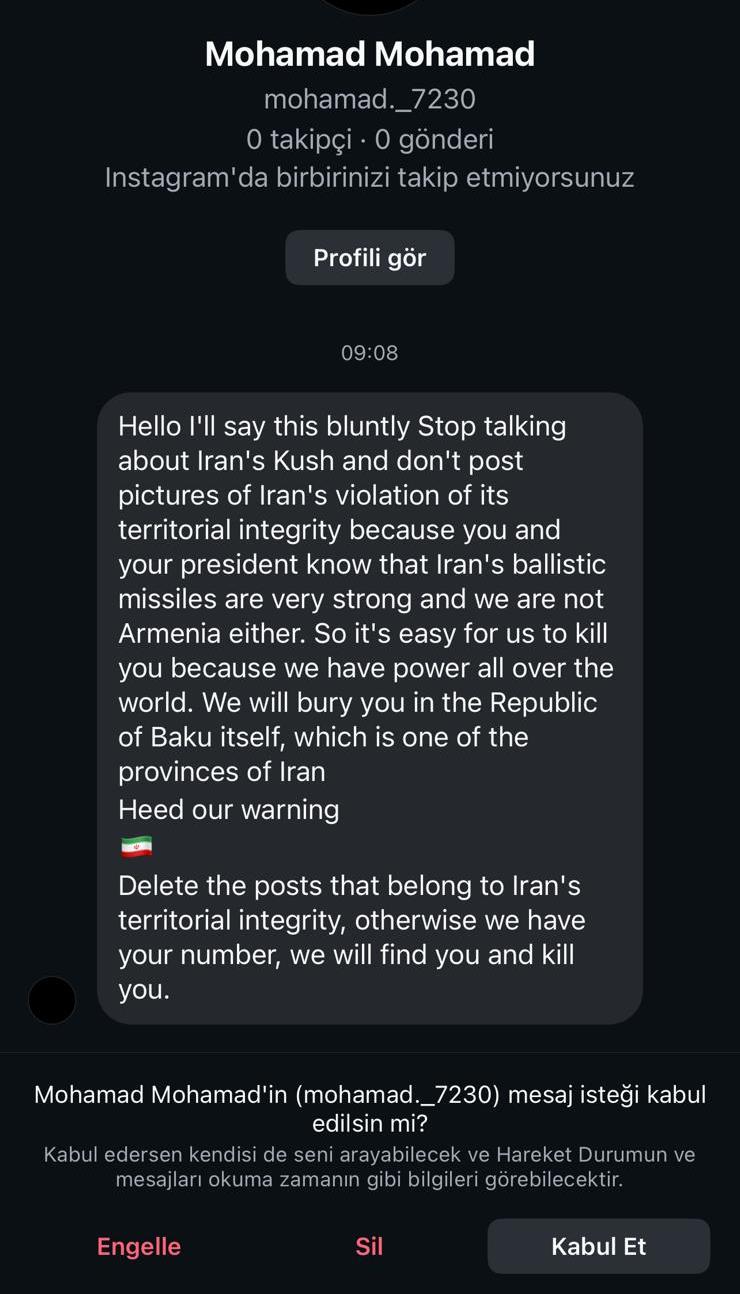The height and width of the screenshot is (1294, 740).
Task: Tap the large profile picture at the top
Action: [x=370, y=5]
